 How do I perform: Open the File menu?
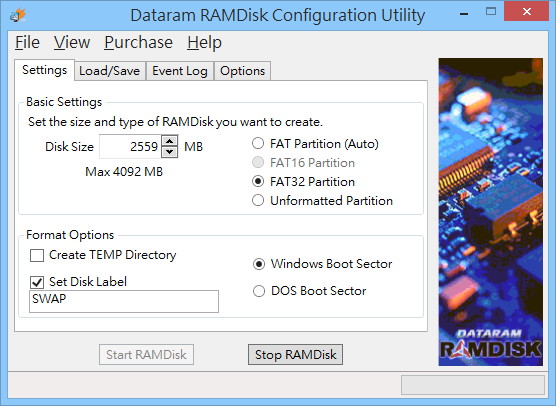click(x=27, y=43)
